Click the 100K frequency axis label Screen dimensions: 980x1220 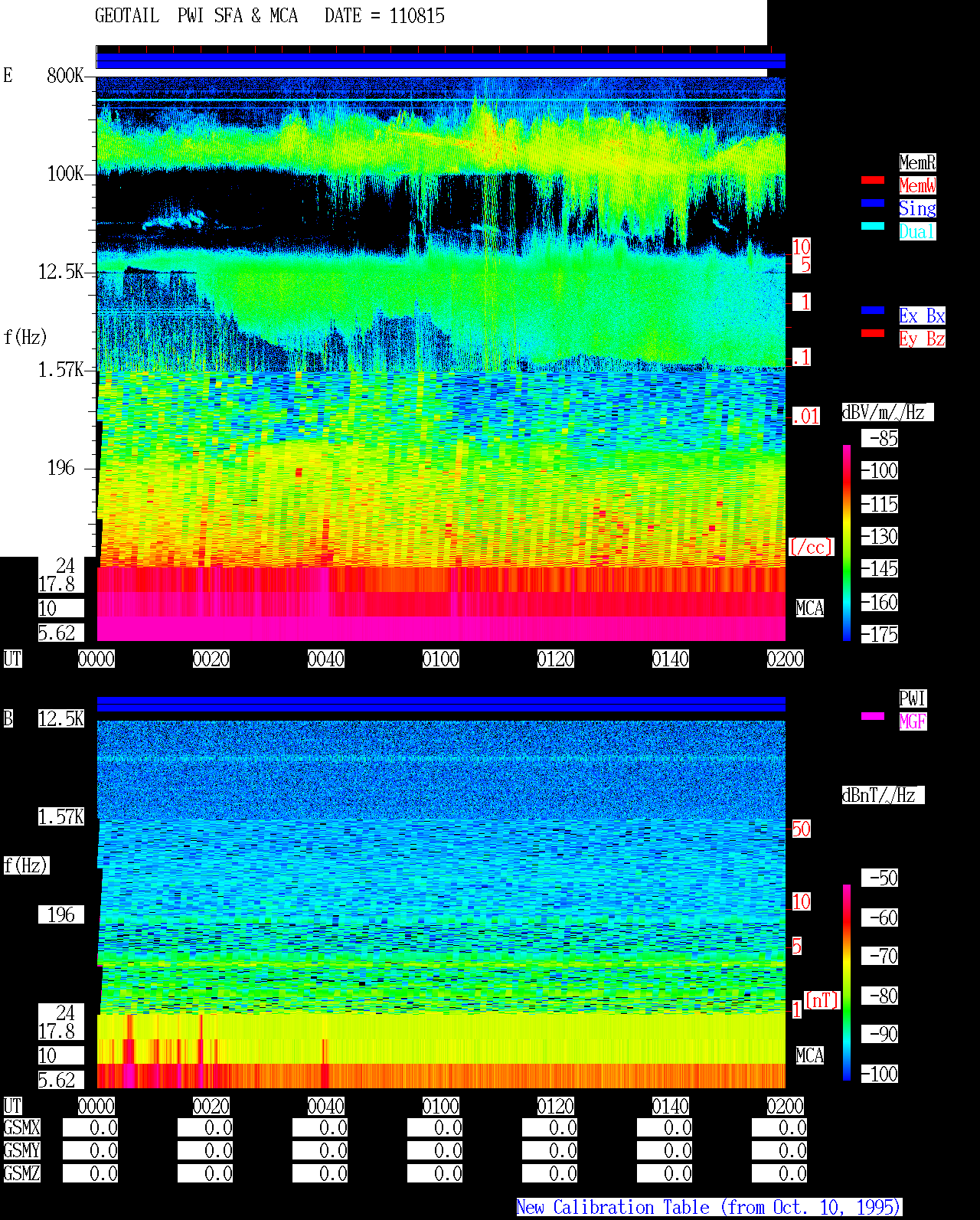[65, 173]
